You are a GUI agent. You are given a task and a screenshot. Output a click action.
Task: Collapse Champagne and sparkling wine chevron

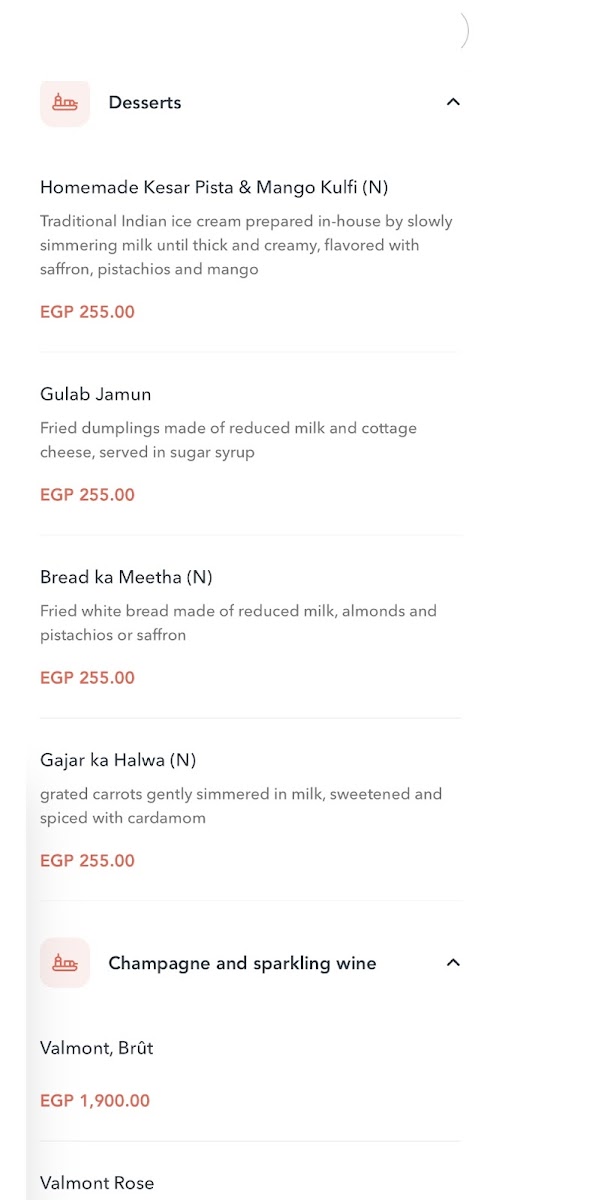click(x=453, y=963)
